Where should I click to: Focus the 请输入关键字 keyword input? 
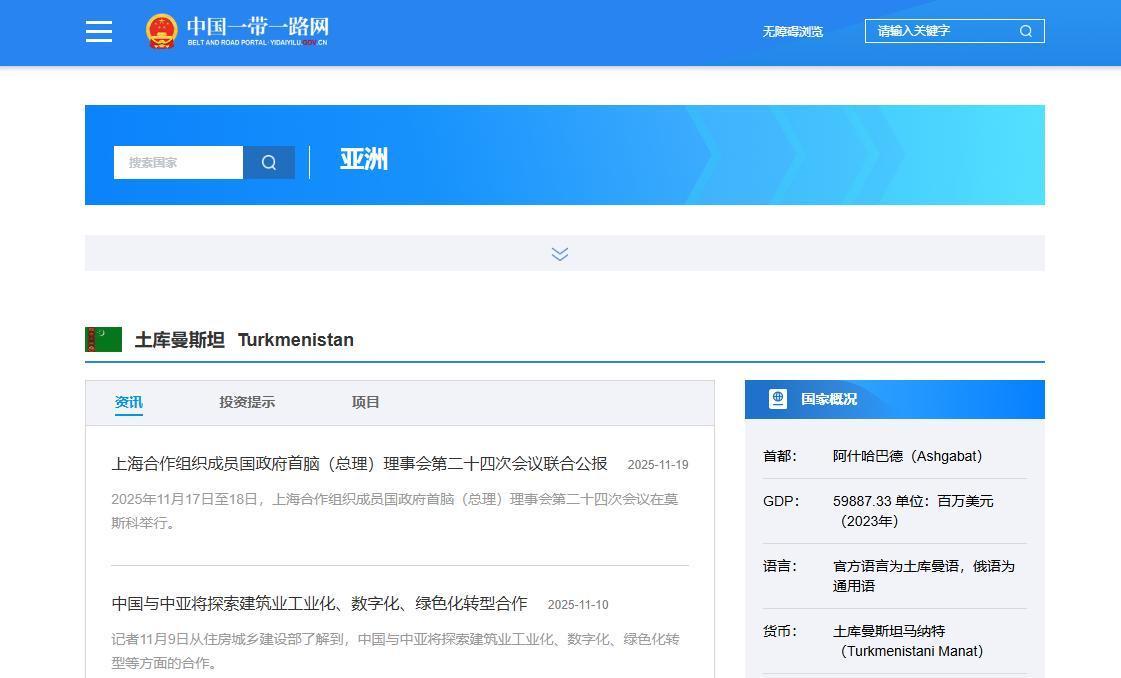pyautogui.click(x=940, y=31)
